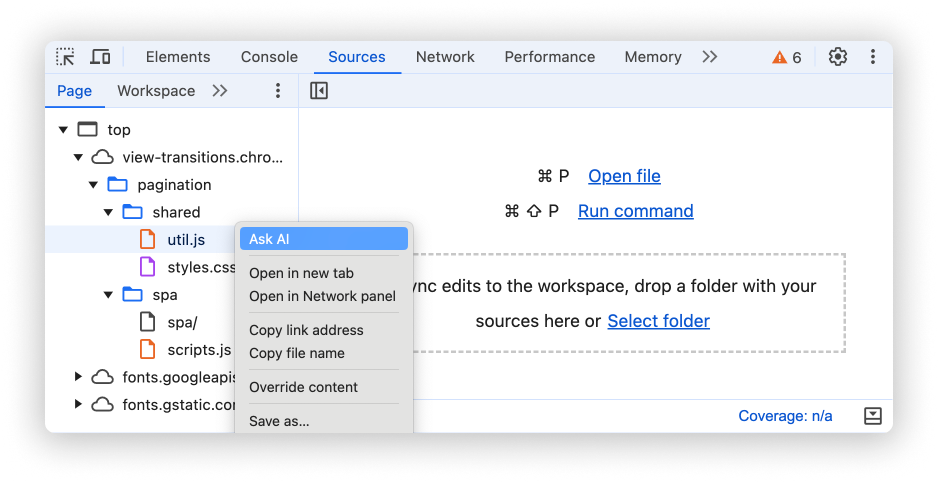The width and height of the screenshot is (938, 482).
Task: Choose Ask AI from the context menu
Action: [x=324, y=239]
